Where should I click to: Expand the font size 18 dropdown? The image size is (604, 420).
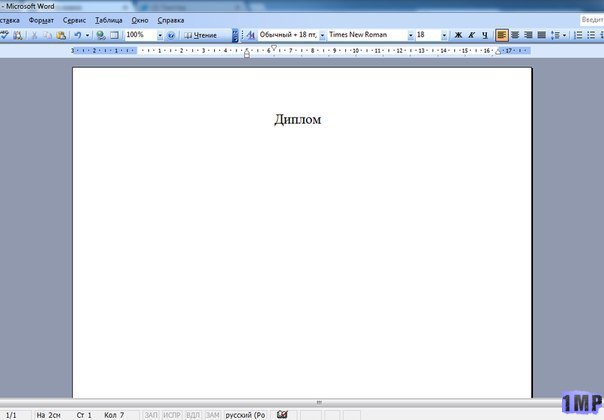(x=445, y=35)
